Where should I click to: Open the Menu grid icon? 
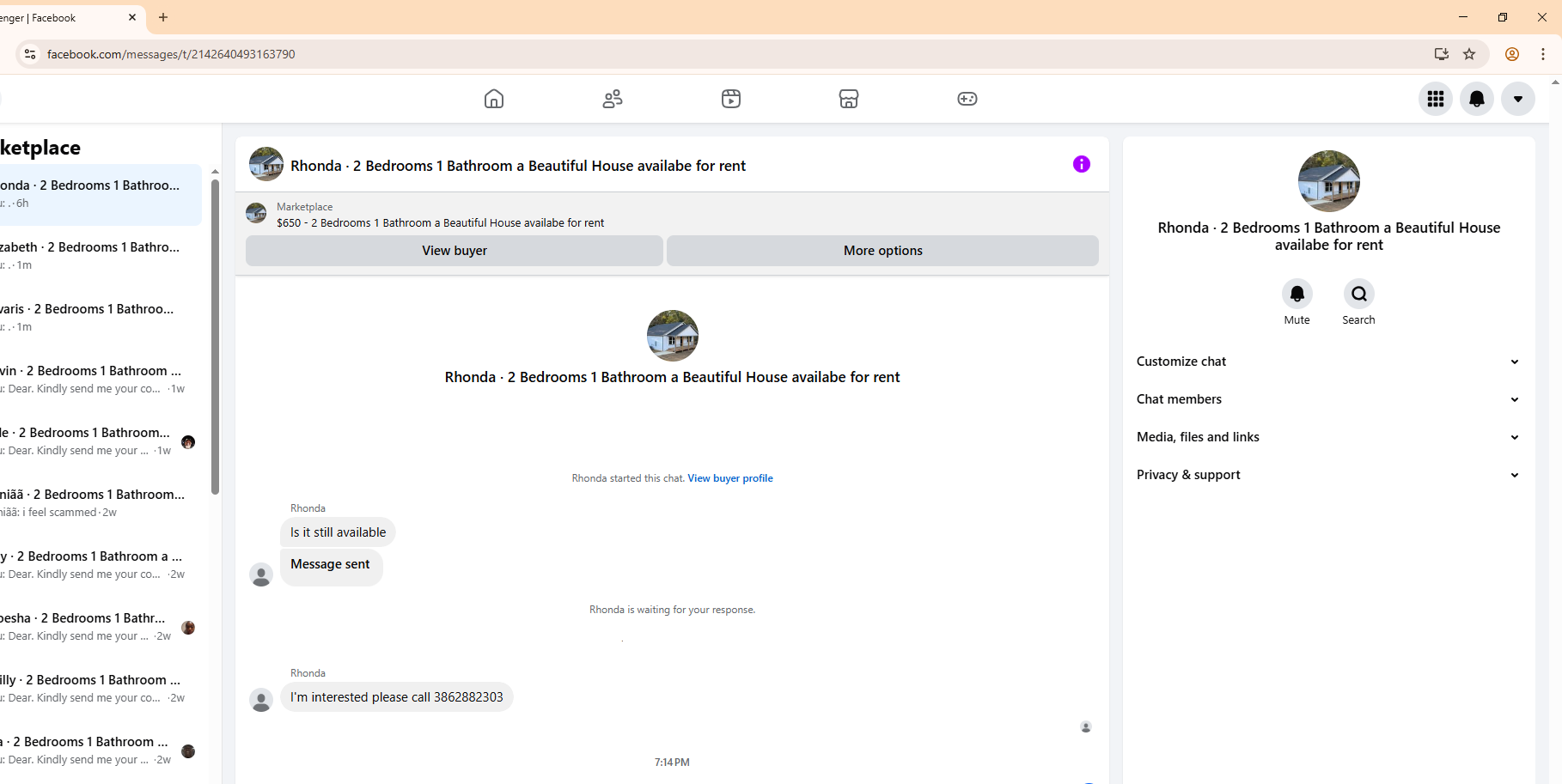1436,99
